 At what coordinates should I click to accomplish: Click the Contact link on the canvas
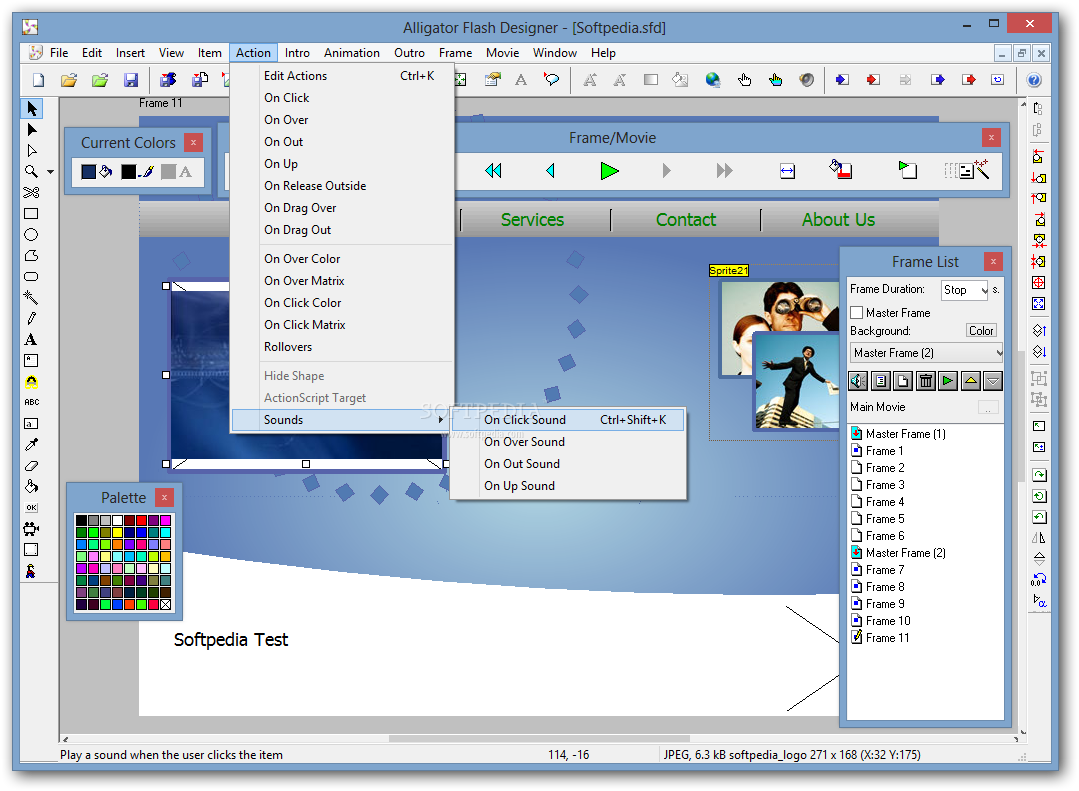click(685, 220)
